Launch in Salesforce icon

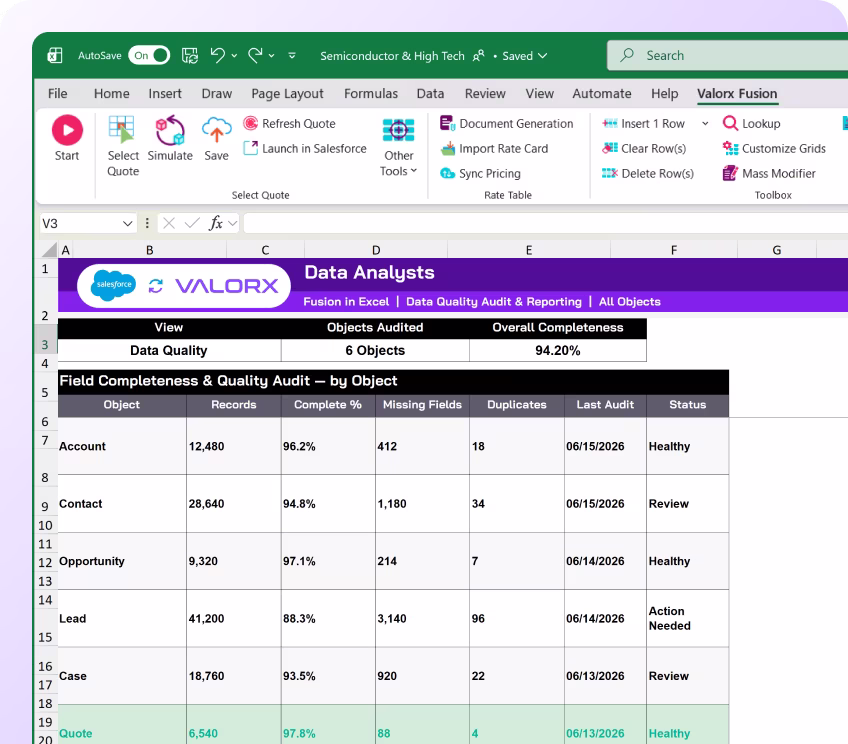(250, 148)
